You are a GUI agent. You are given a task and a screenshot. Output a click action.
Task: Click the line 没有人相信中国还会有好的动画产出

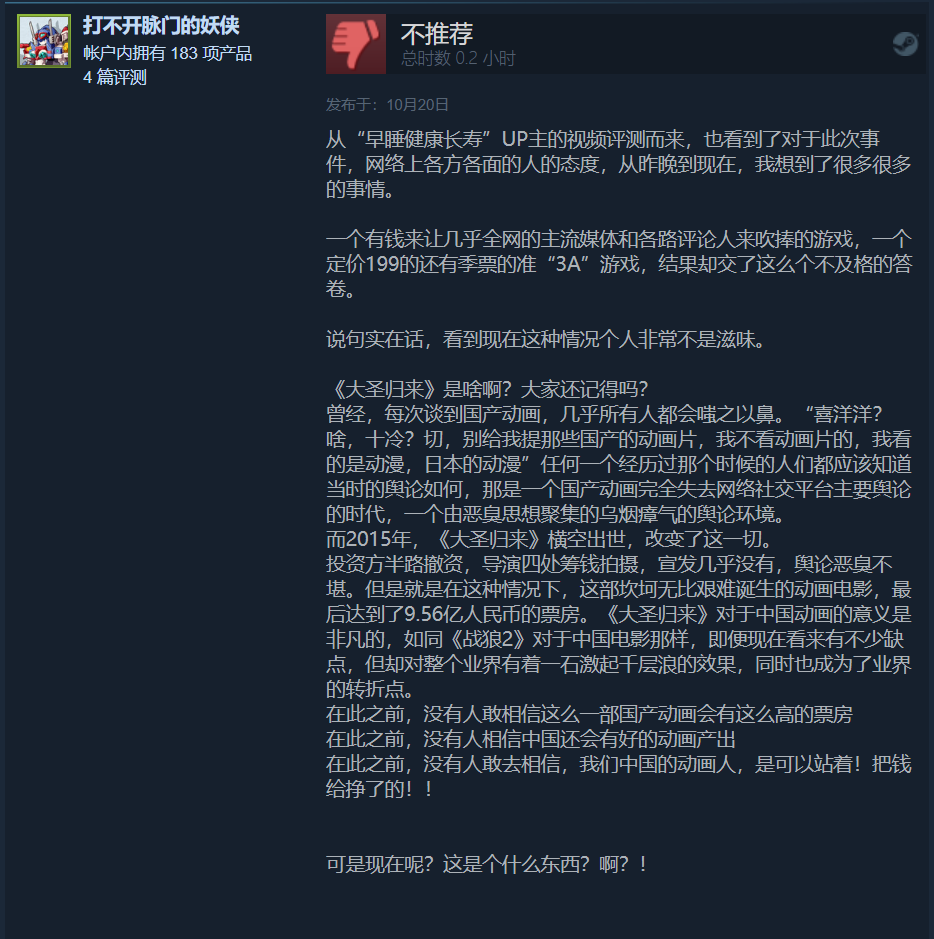click(x=530, y=739)
